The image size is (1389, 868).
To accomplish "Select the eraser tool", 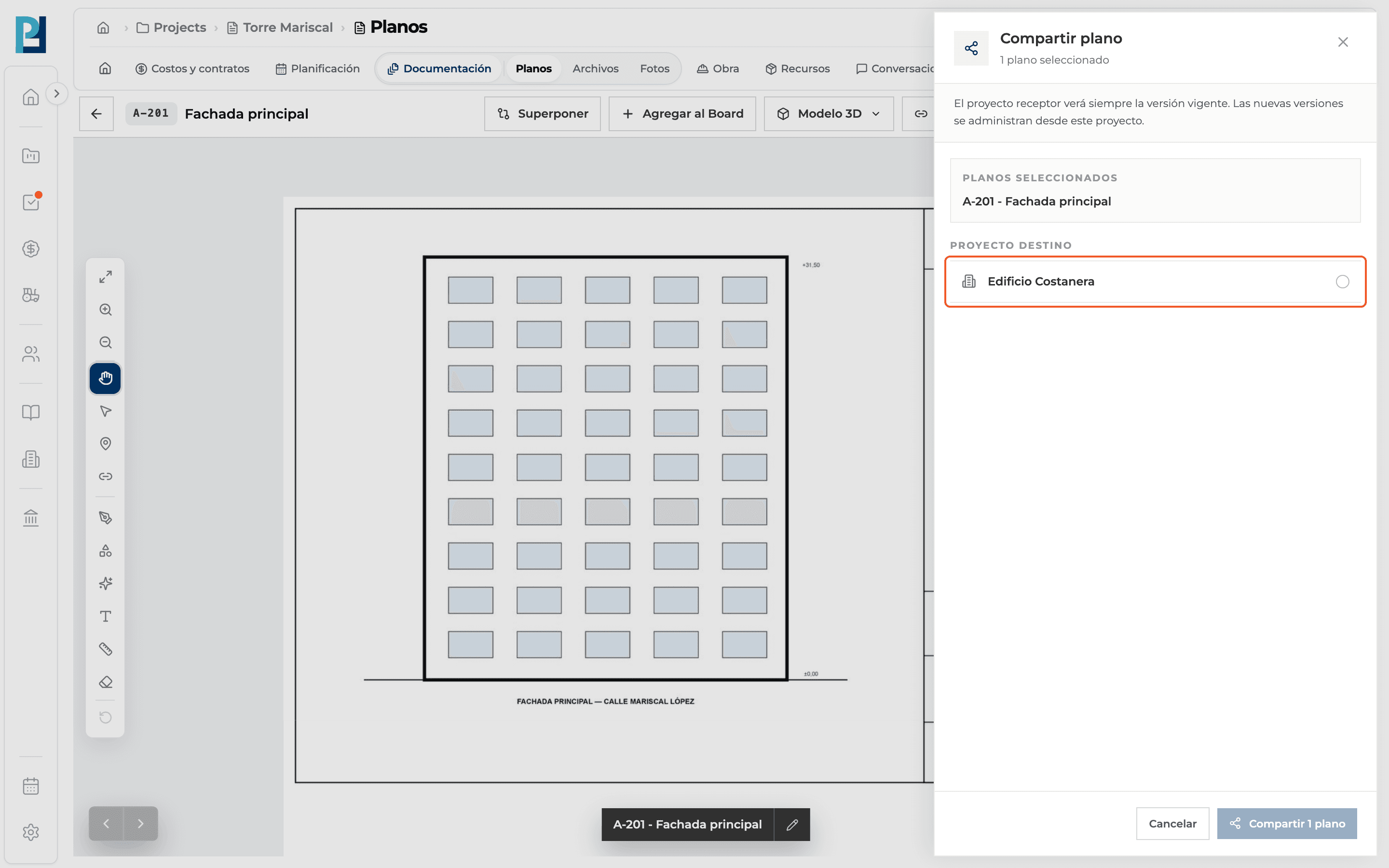I will coord(105,682).
